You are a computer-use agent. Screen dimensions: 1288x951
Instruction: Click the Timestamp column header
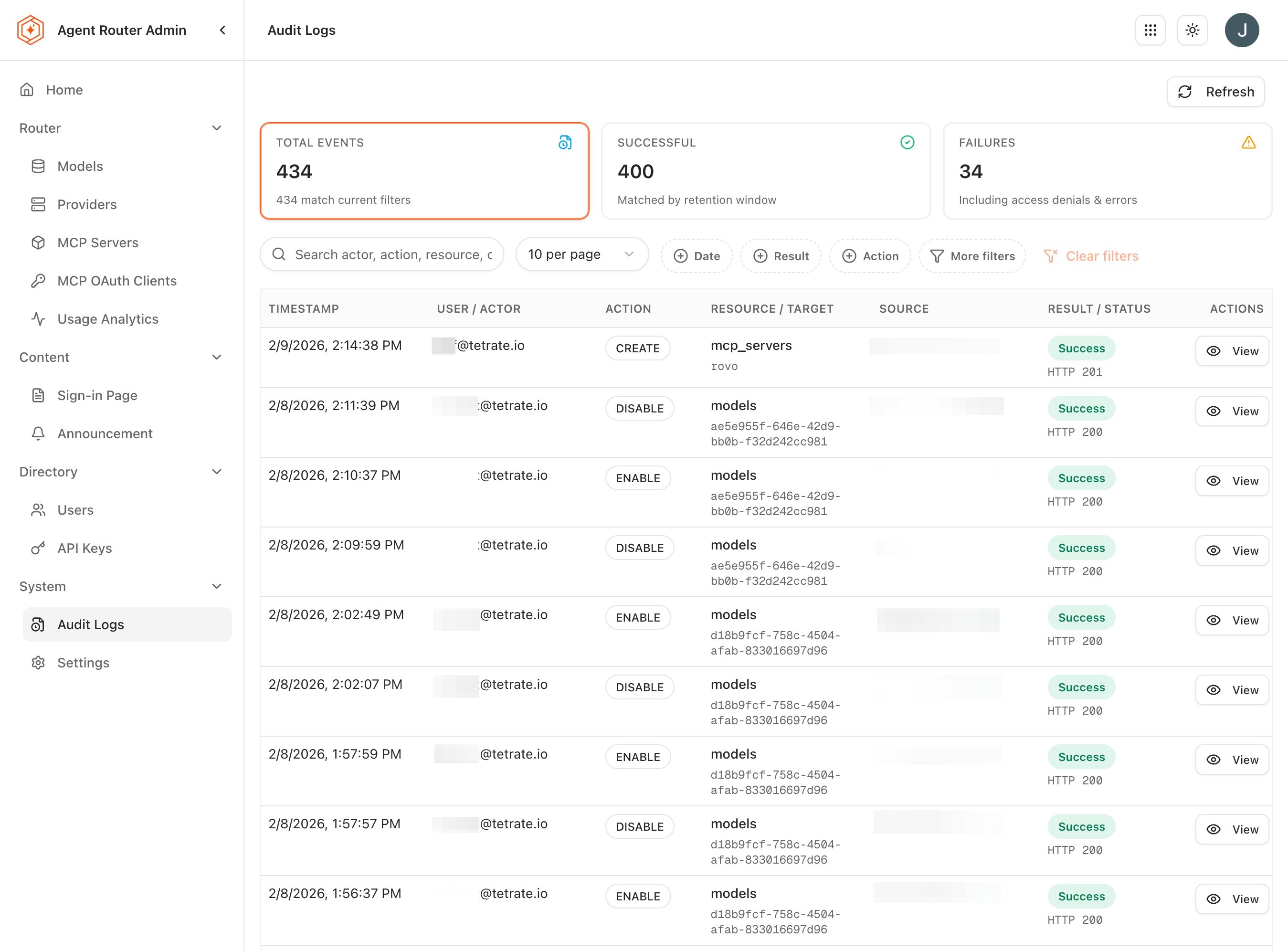click(x=303, y=308)
